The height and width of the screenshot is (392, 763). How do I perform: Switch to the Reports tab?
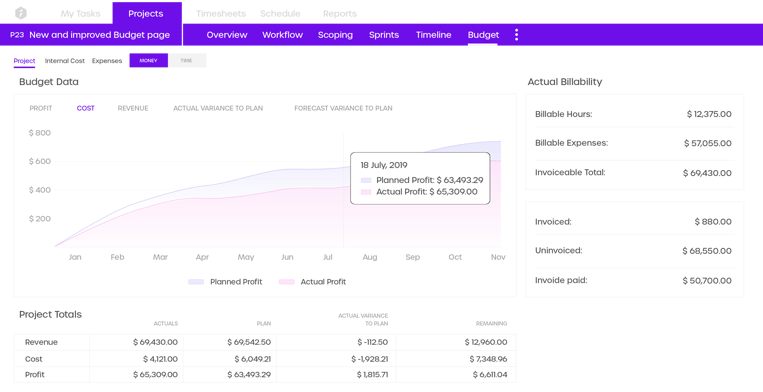tap(340, 14)
